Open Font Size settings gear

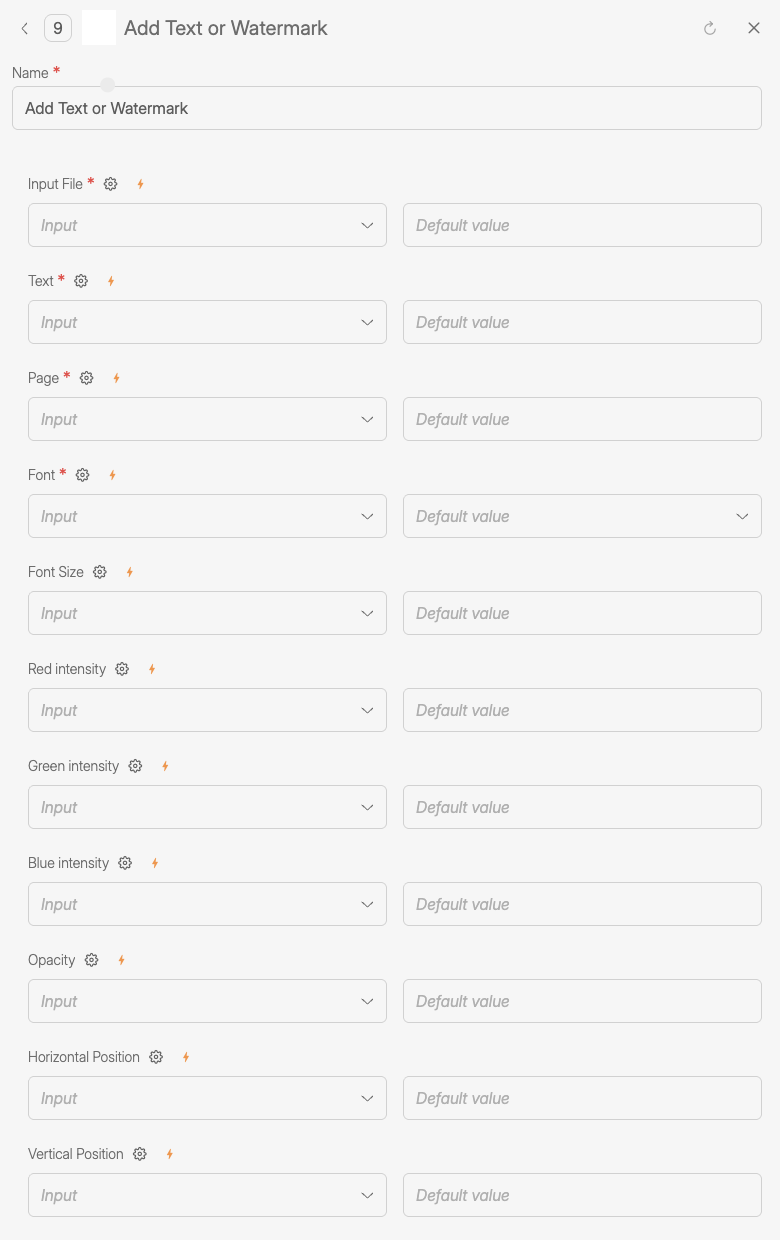coord(99,572)
